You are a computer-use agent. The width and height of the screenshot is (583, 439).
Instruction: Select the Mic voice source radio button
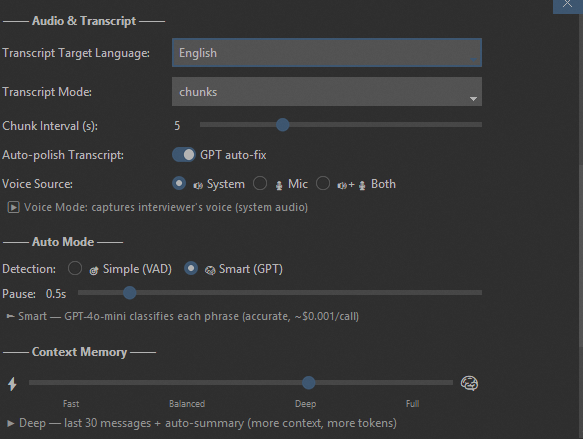[260, 184]
